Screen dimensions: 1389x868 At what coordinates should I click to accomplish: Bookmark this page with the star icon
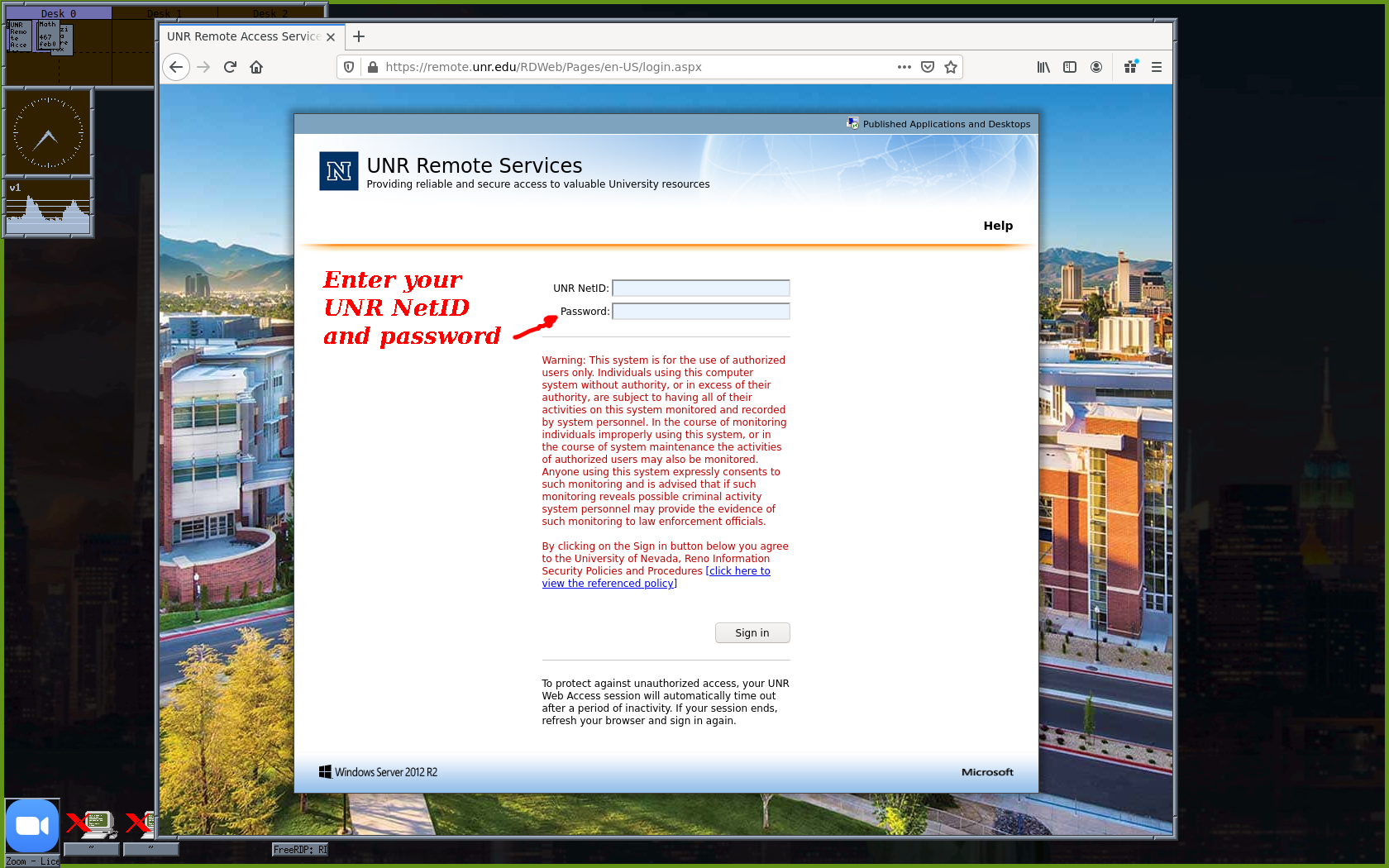(x=951, y=67)
